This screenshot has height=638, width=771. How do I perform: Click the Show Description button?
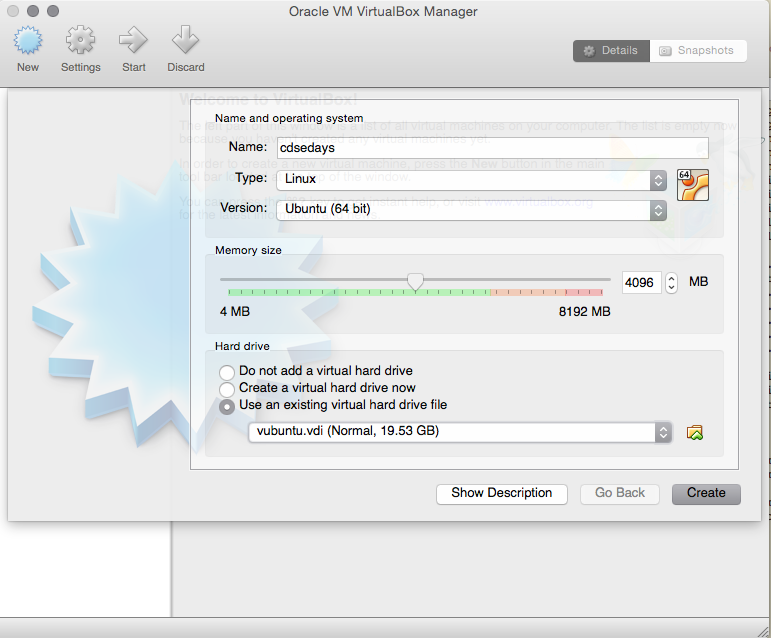(x=501, y=493)
